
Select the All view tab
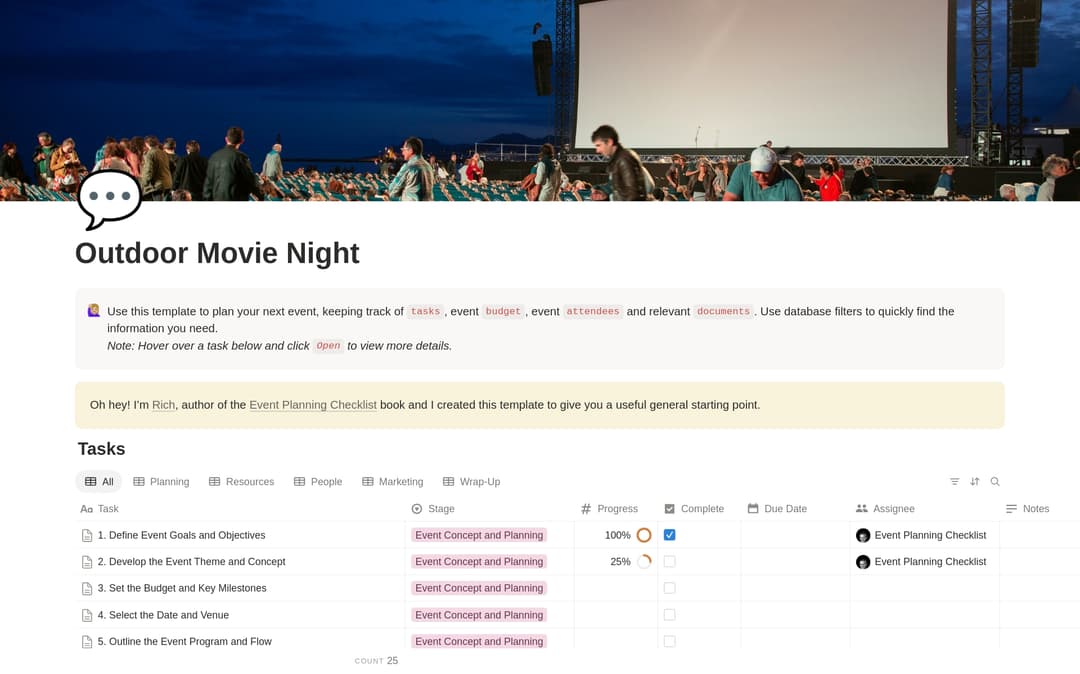click(98, 482)
